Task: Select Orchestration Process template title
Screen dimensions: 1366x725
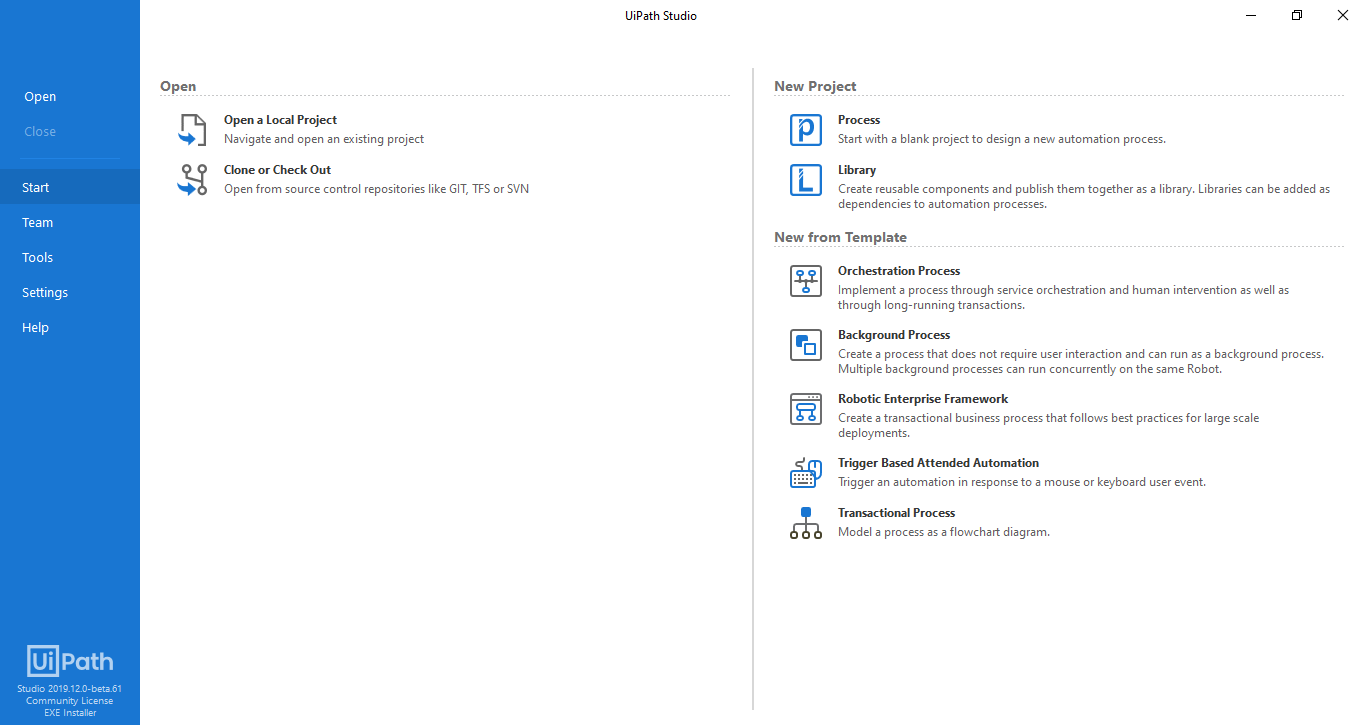Action: click(x=899, y=271)
